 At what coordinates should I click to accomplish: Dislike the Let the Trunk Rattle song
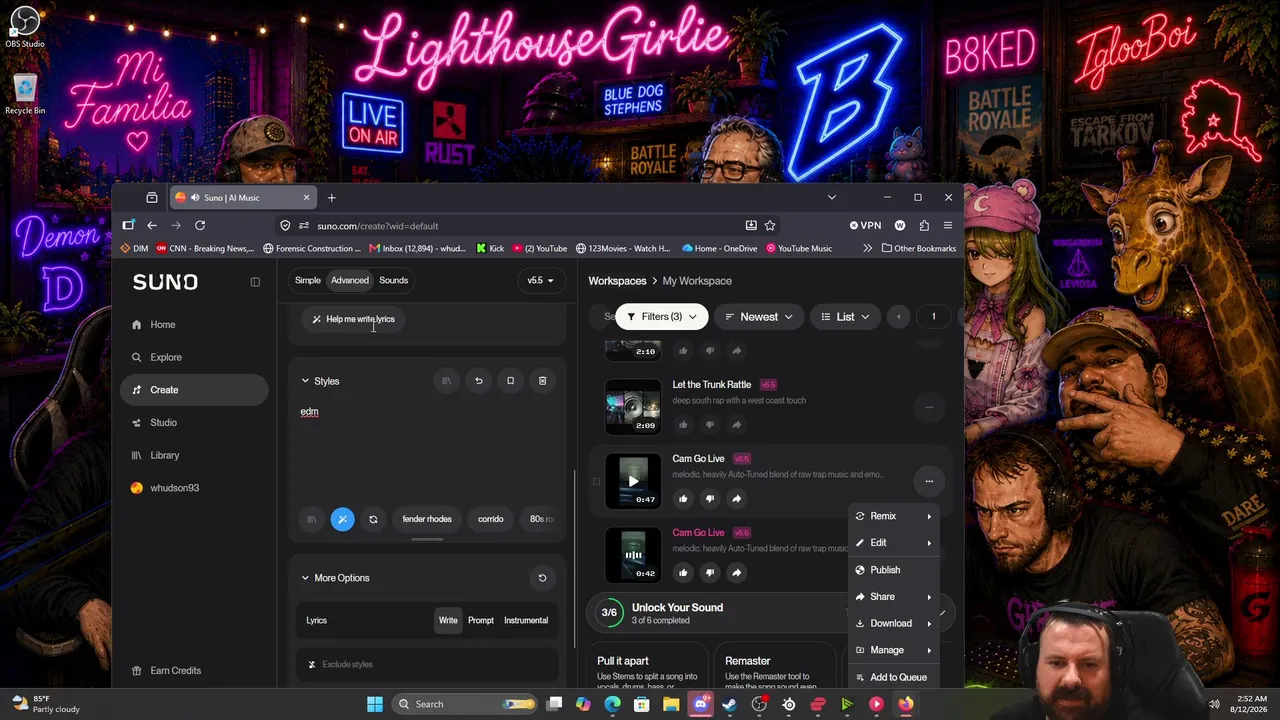[710, 424]
